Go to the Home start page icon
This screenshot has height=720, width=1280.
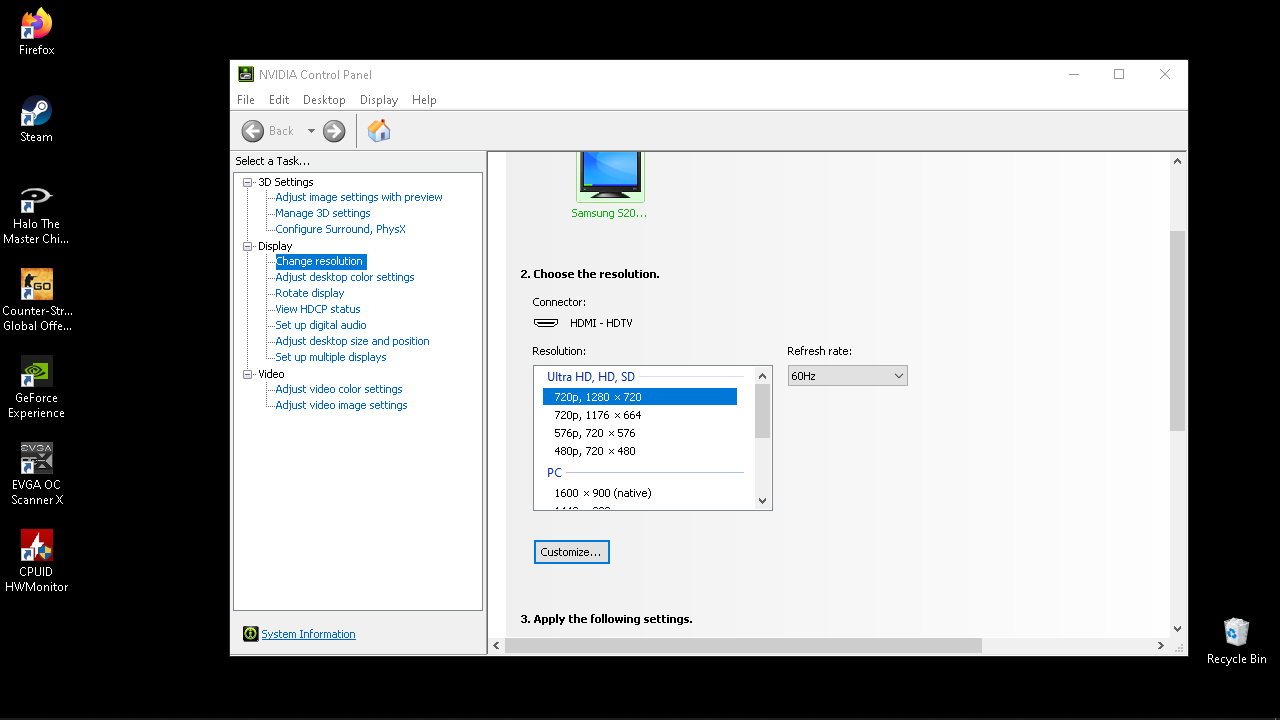tap(379, 131)
